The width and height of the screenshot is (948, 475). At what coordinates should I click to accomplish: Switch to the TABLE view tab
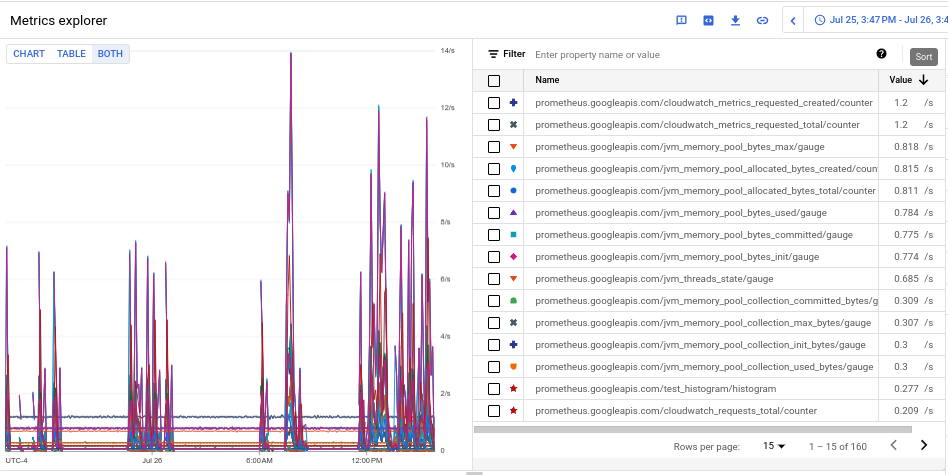click(x=71, y=54)
